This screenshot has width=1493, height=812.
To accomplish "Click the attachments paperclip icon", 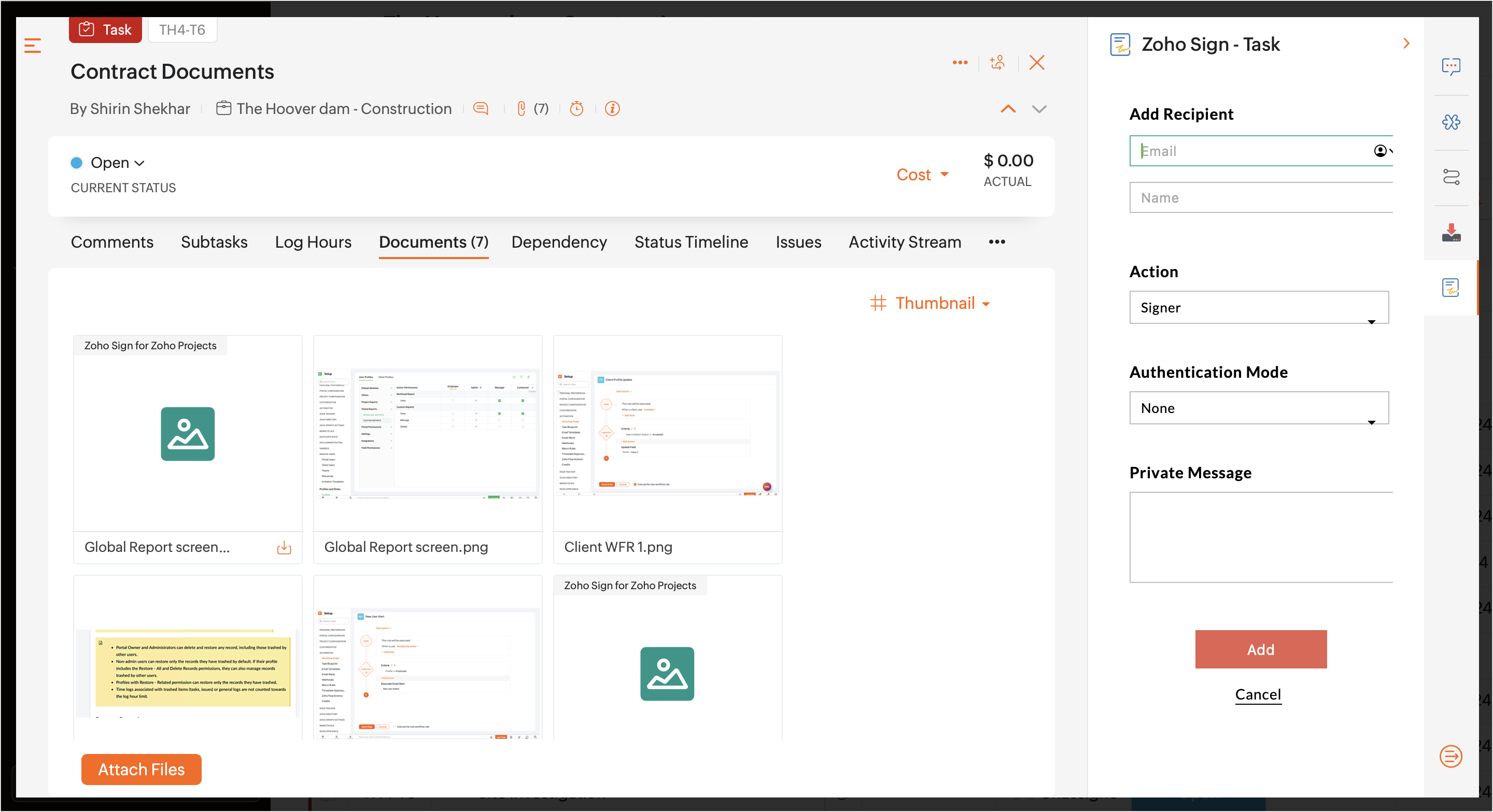I will click(x=521, y=108).
